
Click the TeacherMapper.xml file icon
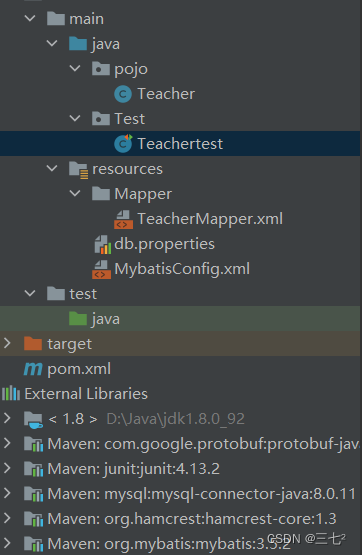coord(123,219)
